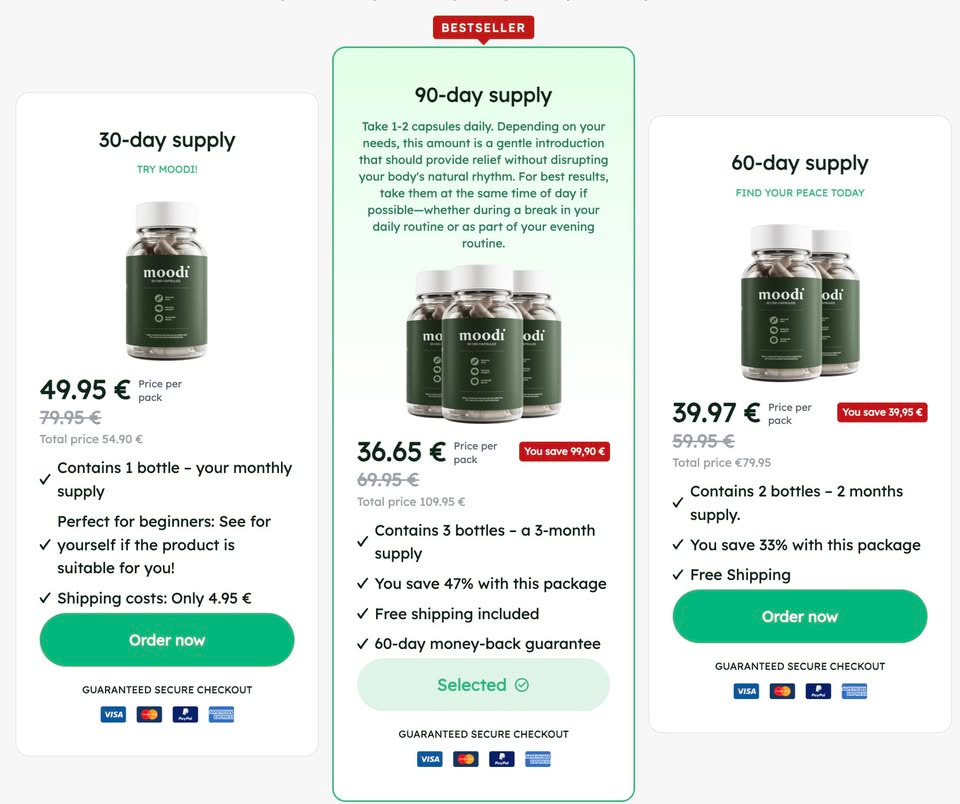Click the PayPal icon under 90-day supply
Image resolution: width=960 pixels, height=804 pixels.
click(502, 759)
